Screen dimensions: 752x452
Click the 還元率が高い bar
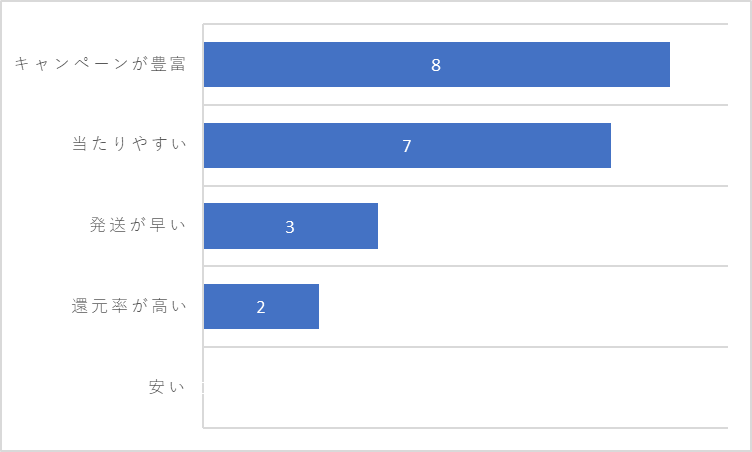(x=261, y=307)
